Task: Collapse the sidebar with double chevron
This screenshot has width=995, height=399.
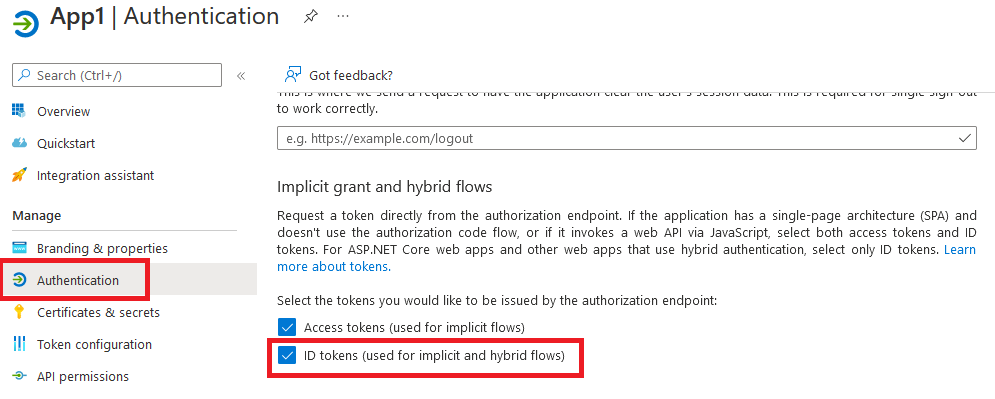Action: pos(241,75)
